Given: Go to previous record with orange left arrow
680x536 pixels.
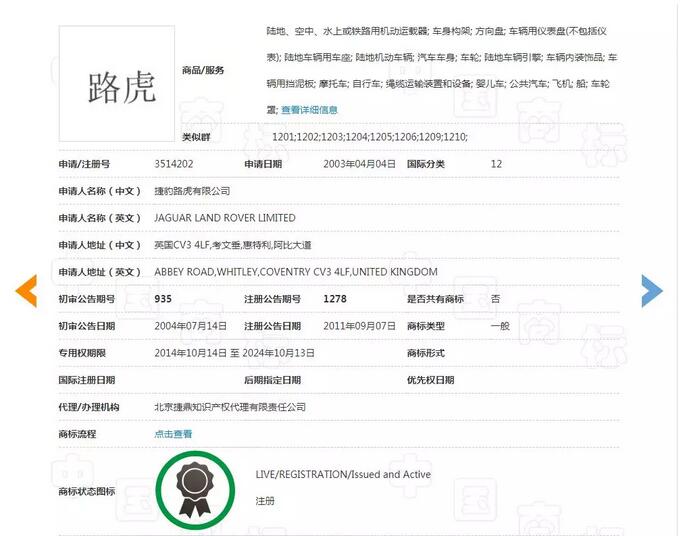Looking at the screenshot, I should click(x=26, y=291).
